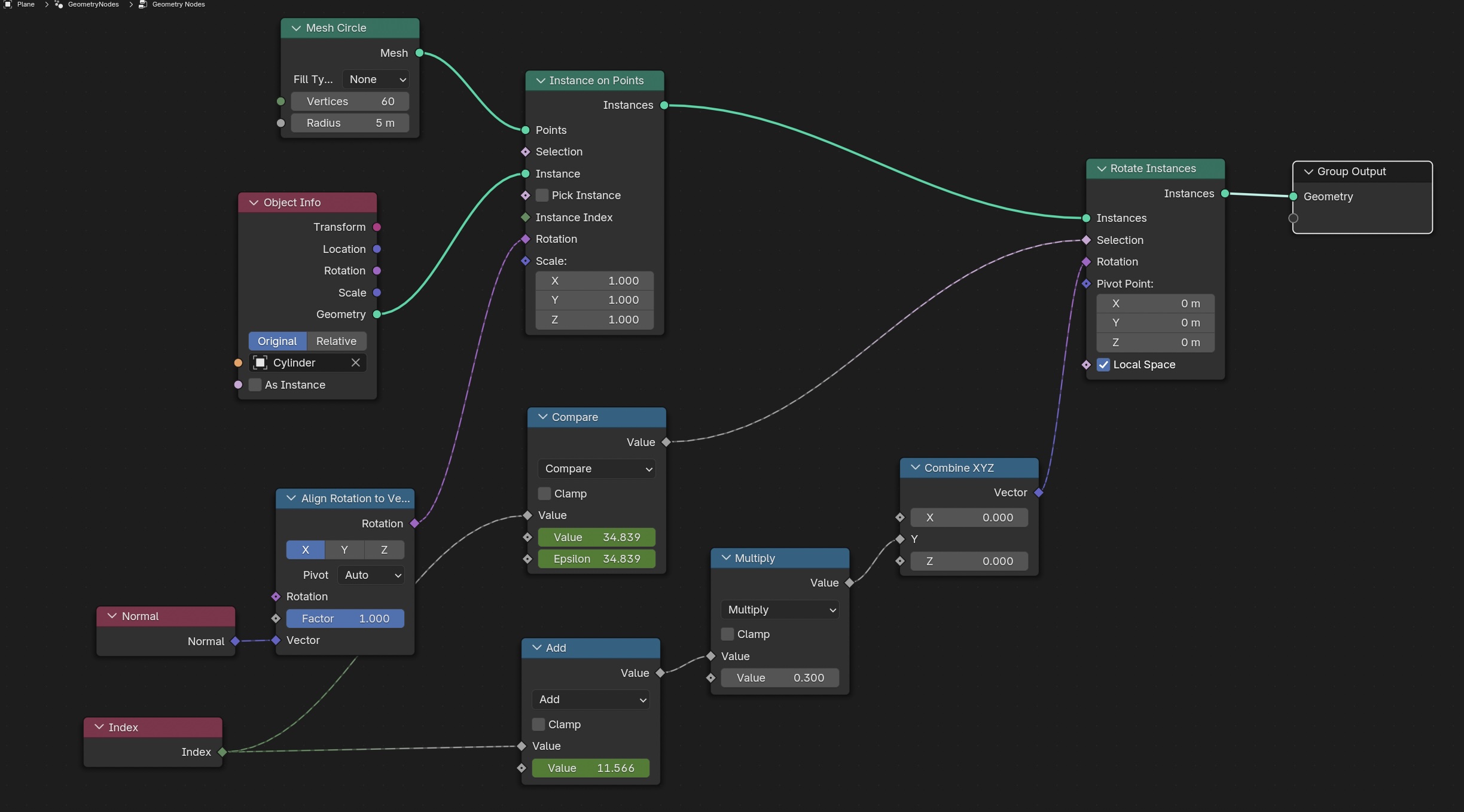Collapse the Instance on Points node
Screen dimensions: 1464x812
(541, 81)
